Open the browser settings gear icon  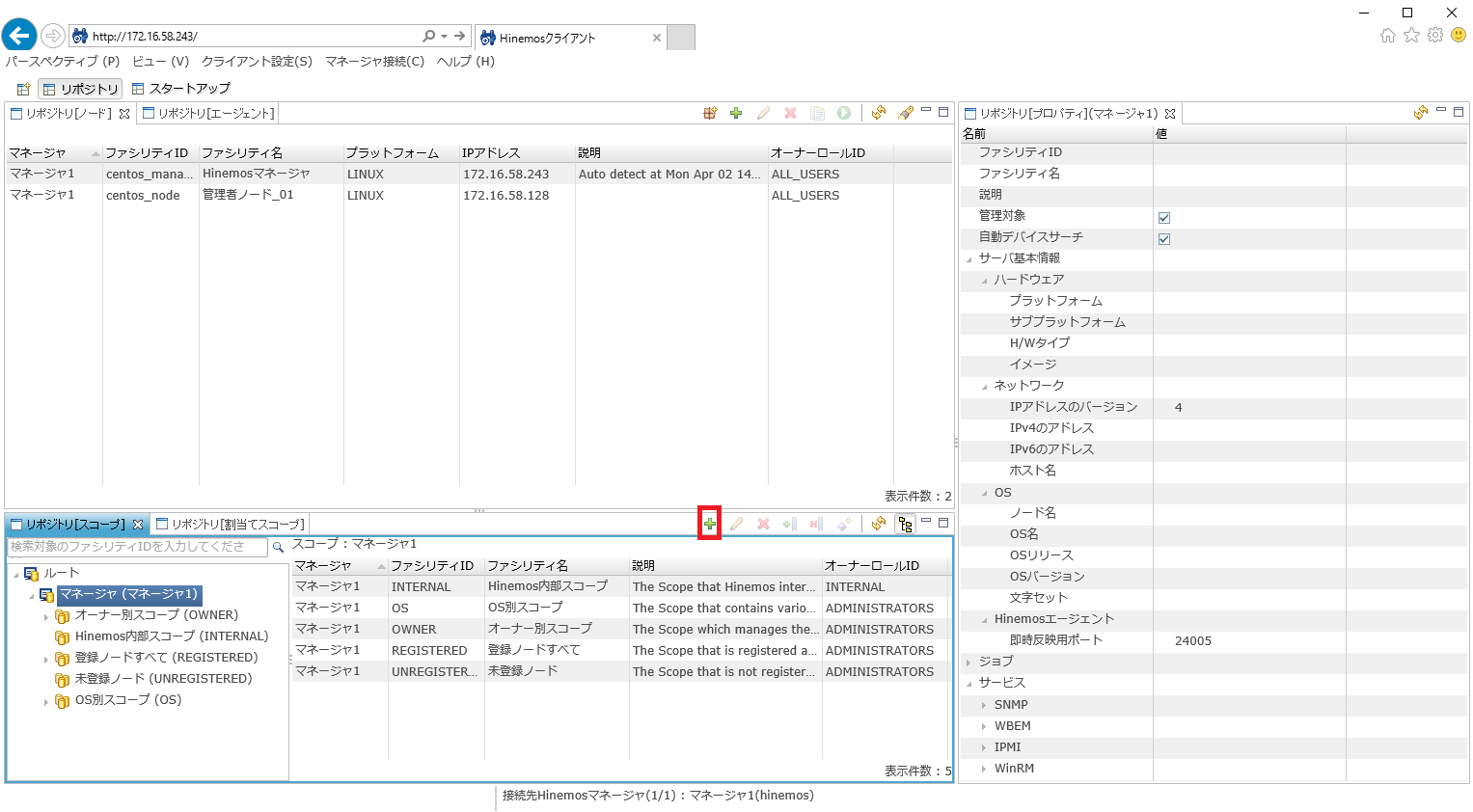(1435, 36)
